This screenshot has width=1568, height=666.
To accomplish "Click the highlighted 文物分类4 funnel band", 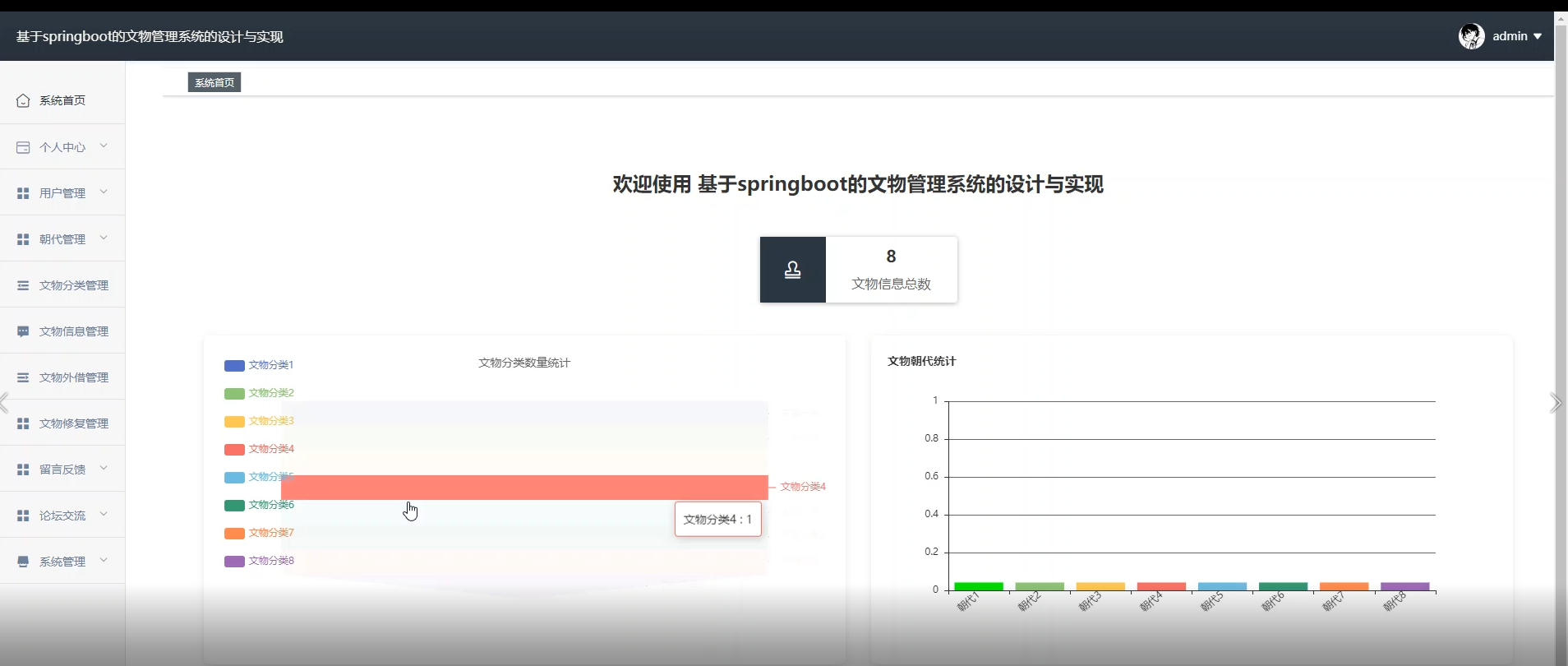I will pyautogui.click(x=524, y=487).
